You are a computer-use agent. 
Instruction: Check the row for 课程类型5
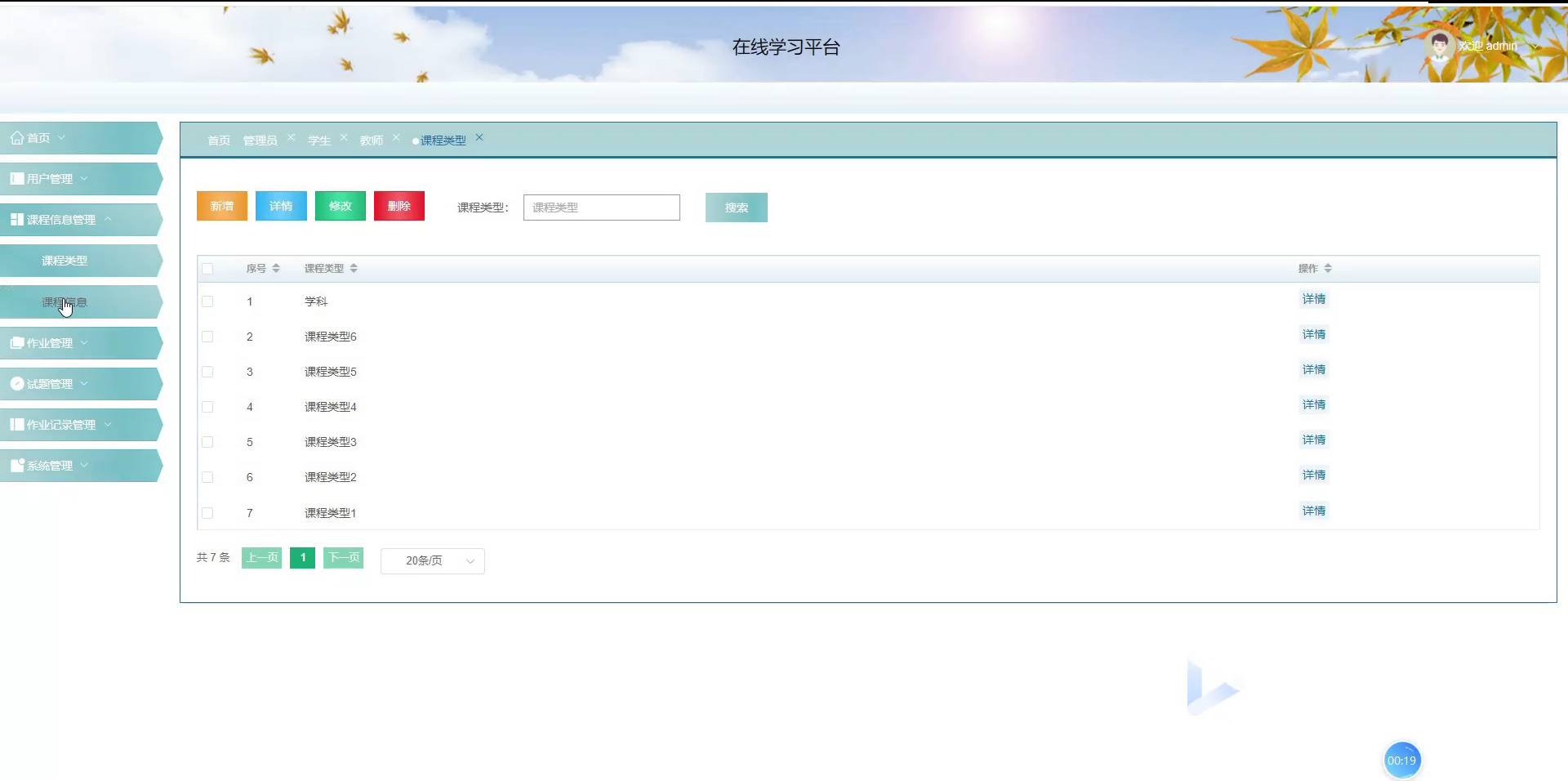(x=207, y=372)
